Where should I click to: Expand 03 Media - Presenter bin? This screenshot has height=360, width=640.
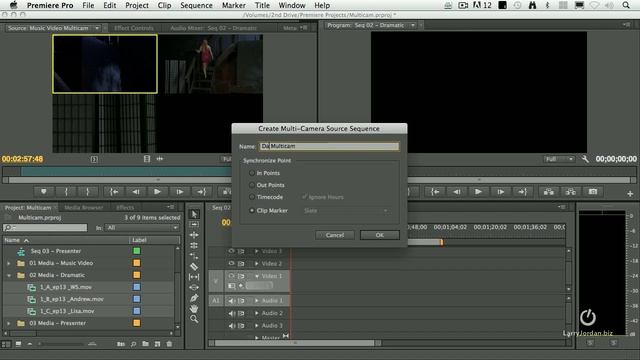pyautogui.click(x=9, y=323)
